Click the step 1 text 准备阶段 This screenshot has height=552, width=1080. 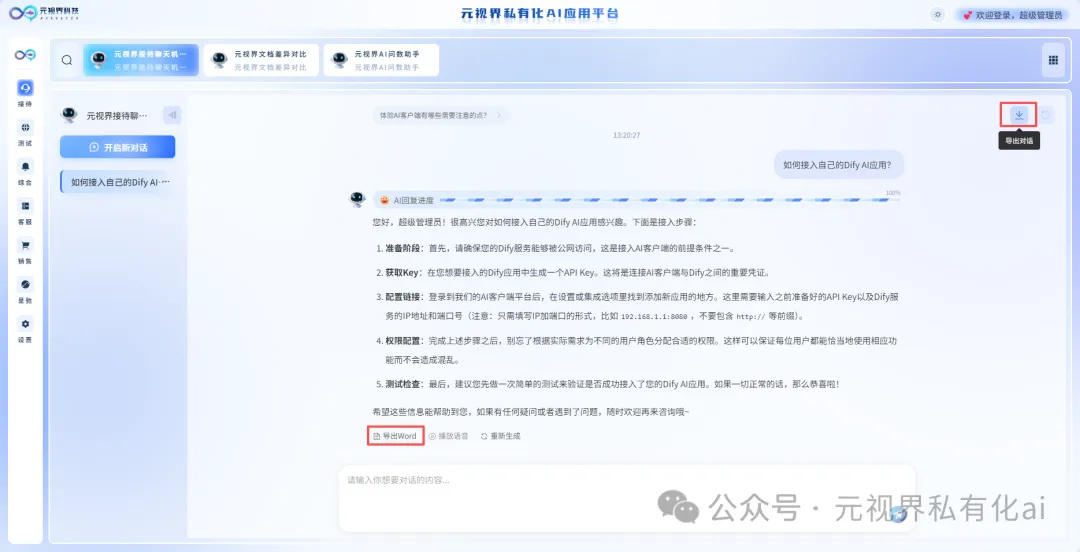point(403,248)
